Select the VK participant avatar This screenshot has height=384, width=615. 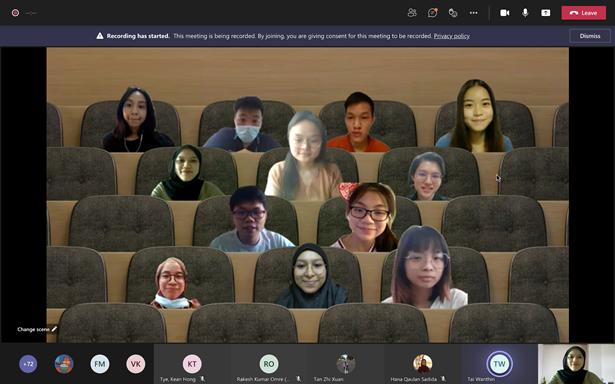[x=135, y=364]
